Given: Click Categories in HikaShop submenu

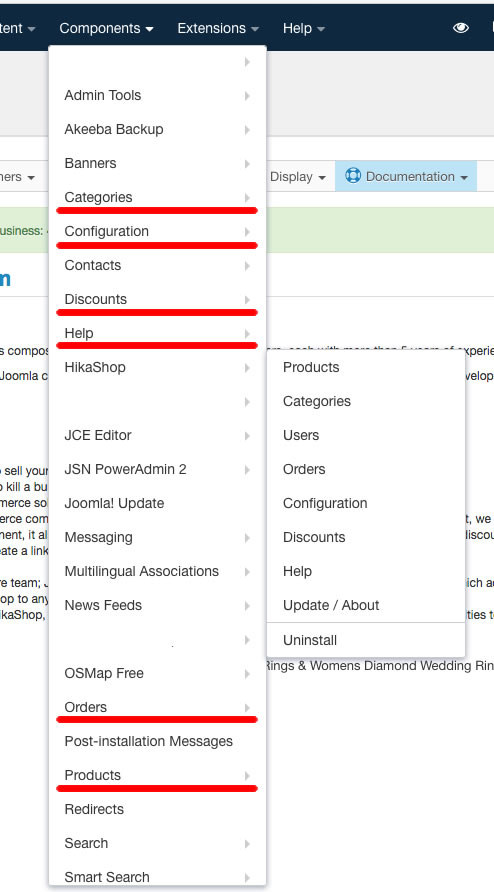Looking at the screenshot, I should click(x=366, y=402).
